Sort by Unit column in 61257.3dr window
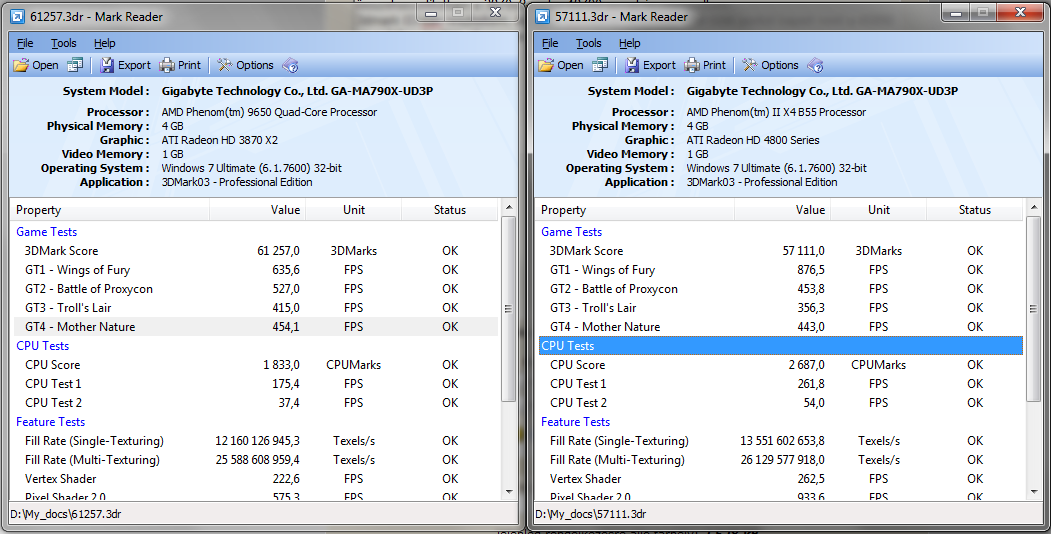 [x=354, y=210]
